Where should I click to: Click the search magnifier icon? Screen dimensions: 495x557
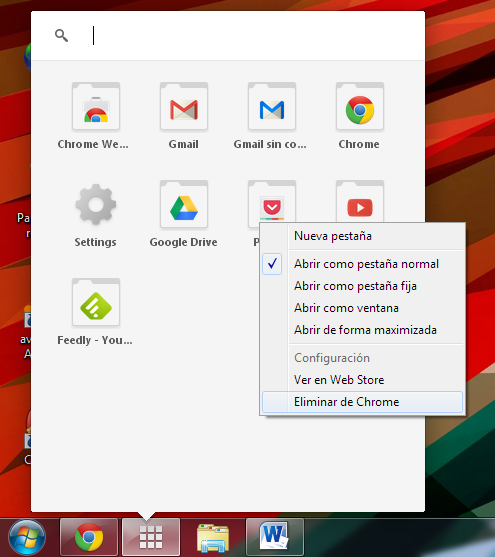click(x=61, y=36)
